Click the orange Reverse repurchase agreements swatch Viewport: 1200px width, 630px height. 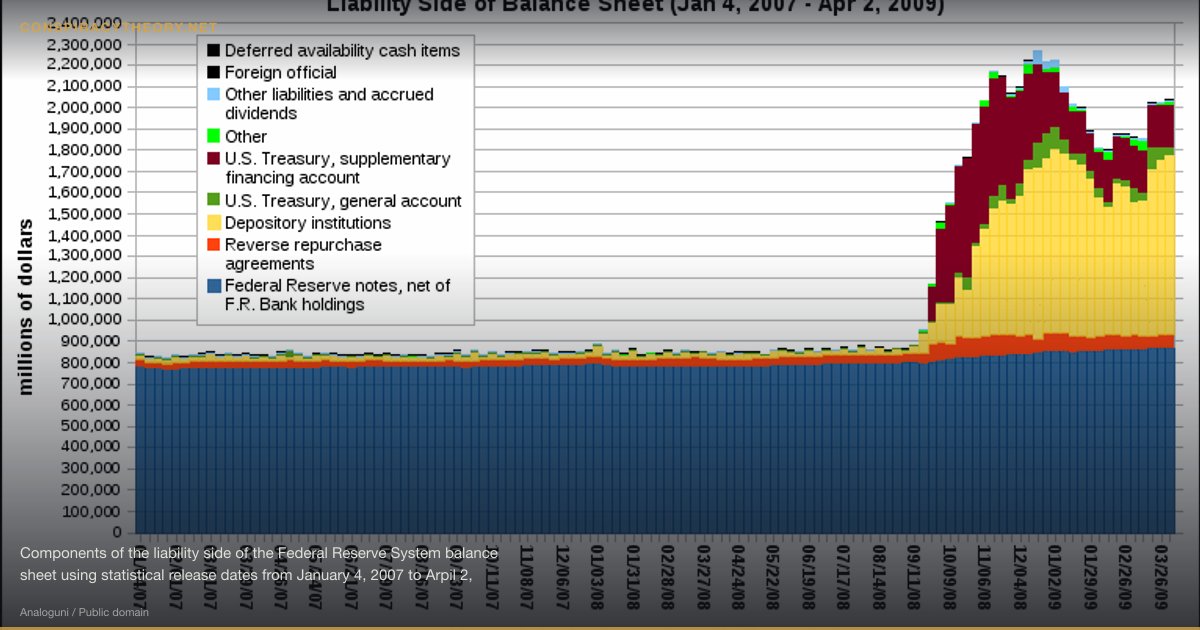coord(213,244)
